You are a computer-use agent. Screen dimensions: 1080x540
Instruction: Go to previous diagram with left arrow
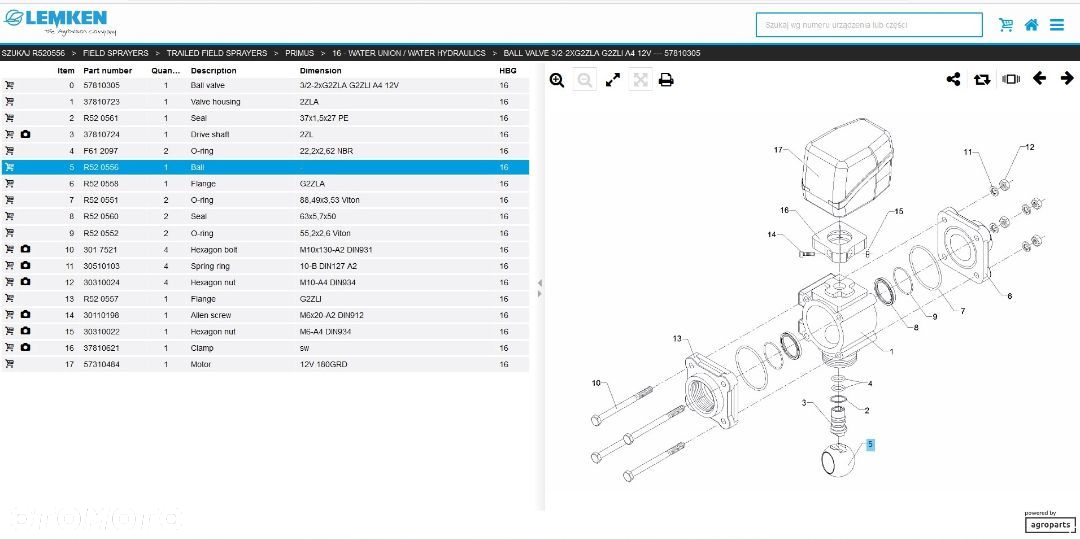coord(1039,79)
